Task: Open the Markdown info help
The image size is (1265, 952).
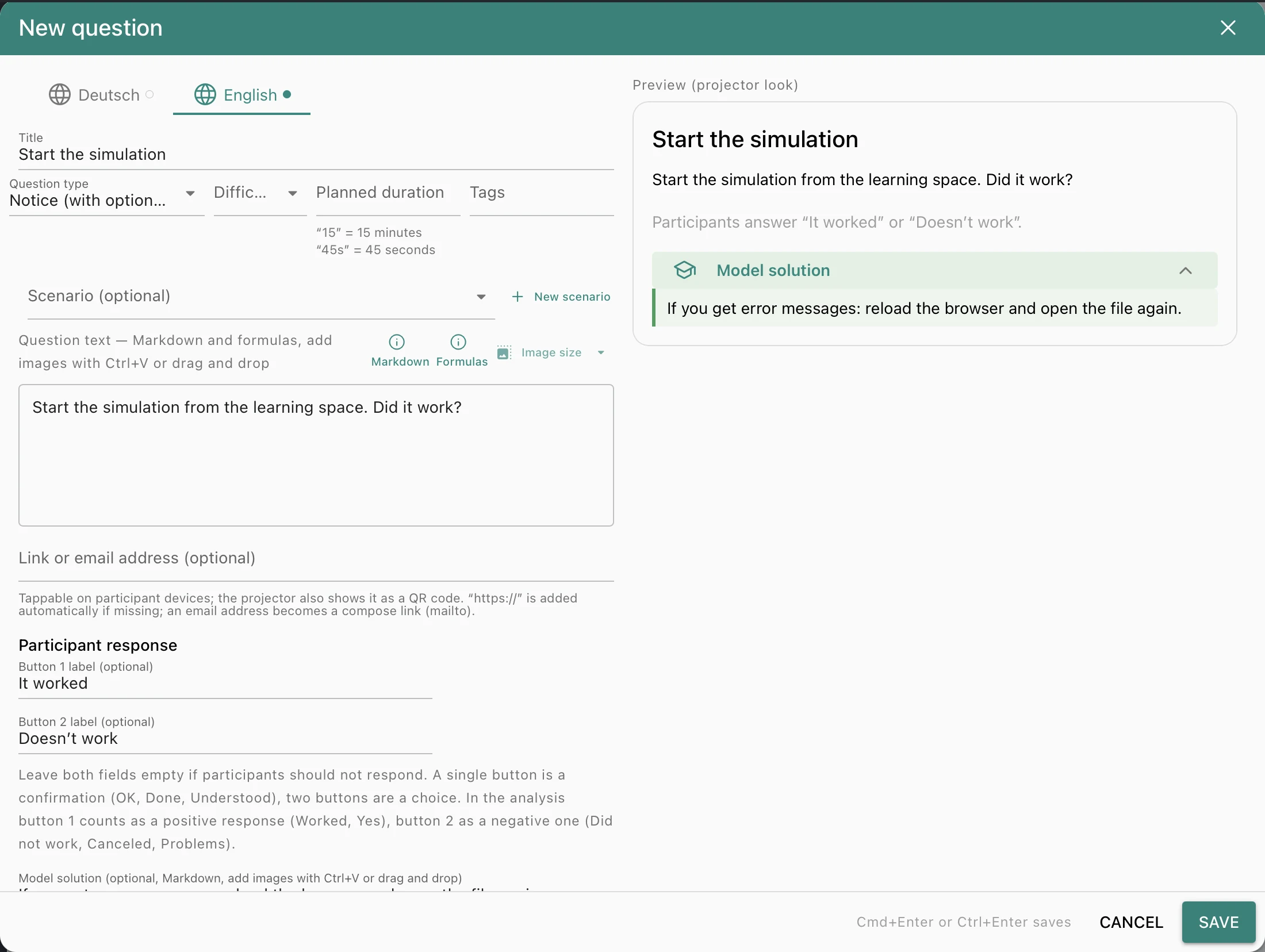Action: pyautogui.click(x=400, y=351)
